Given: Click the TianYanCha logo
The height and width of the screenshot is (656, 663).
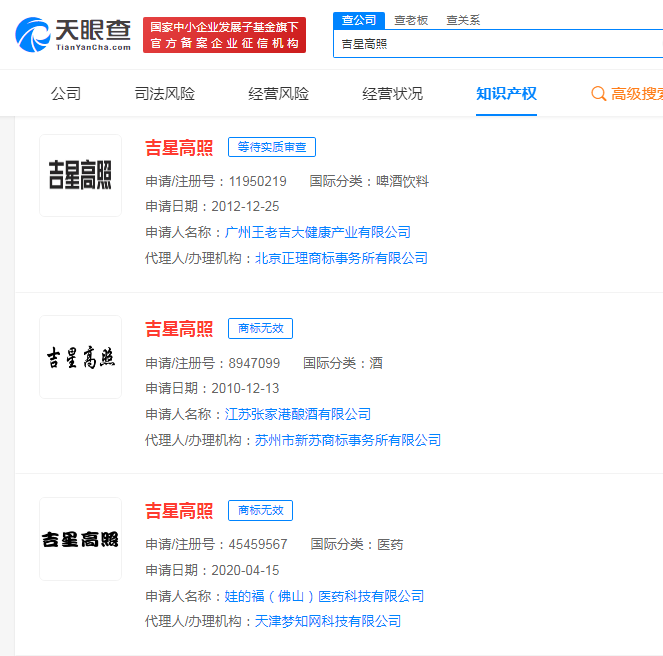Looking at the screenshot, I should [73, 34].
